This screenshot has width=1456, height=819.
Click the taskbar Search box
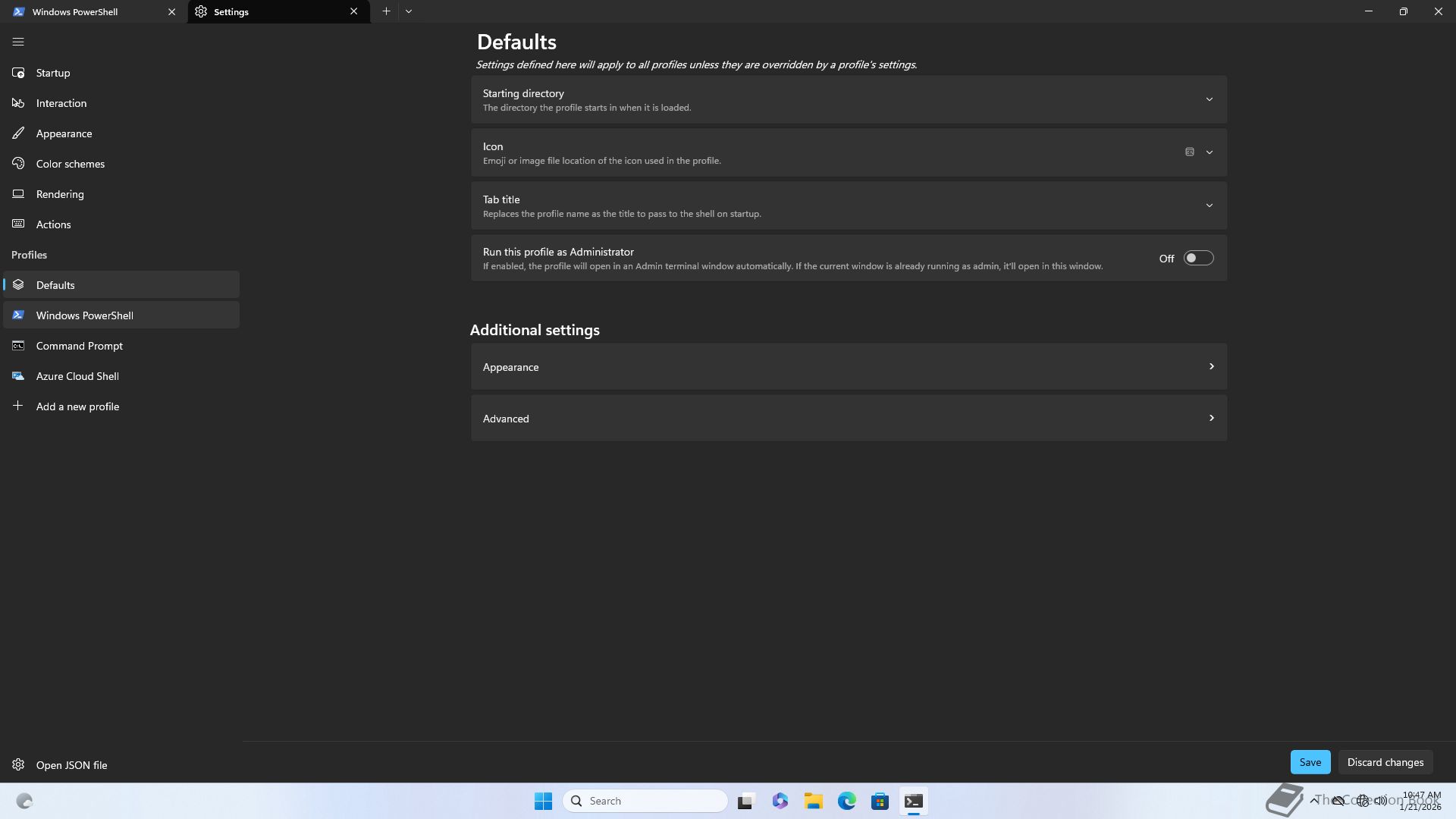click(x=645, y=801)
